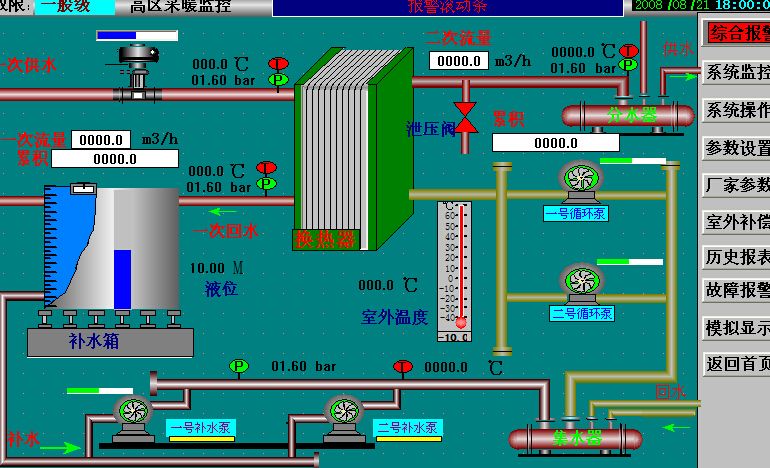
Task: Open 历史报表 history reports
Action: coord(738,257)
